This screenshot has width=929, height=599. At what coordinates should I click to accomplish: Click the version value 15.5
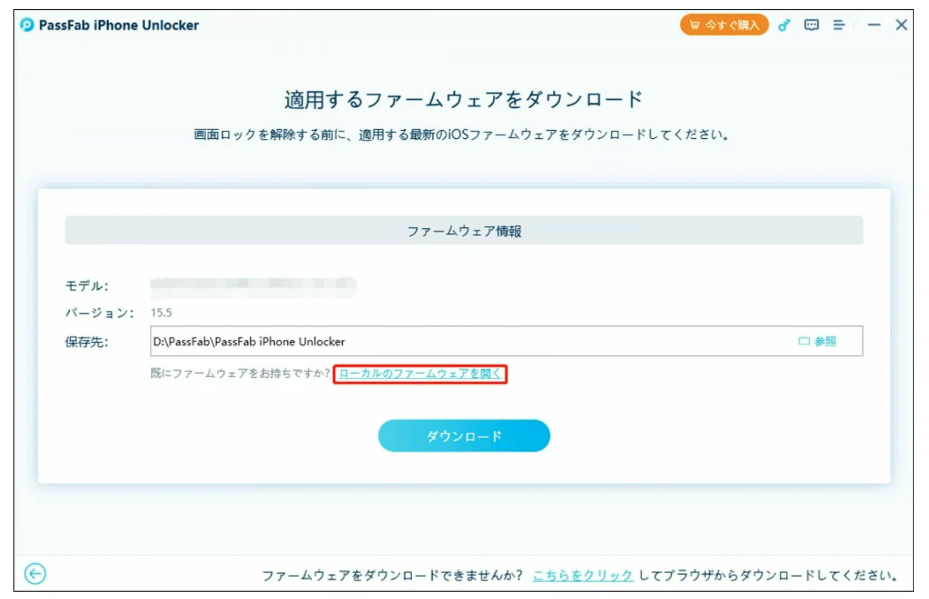click(x=161, y=313)
